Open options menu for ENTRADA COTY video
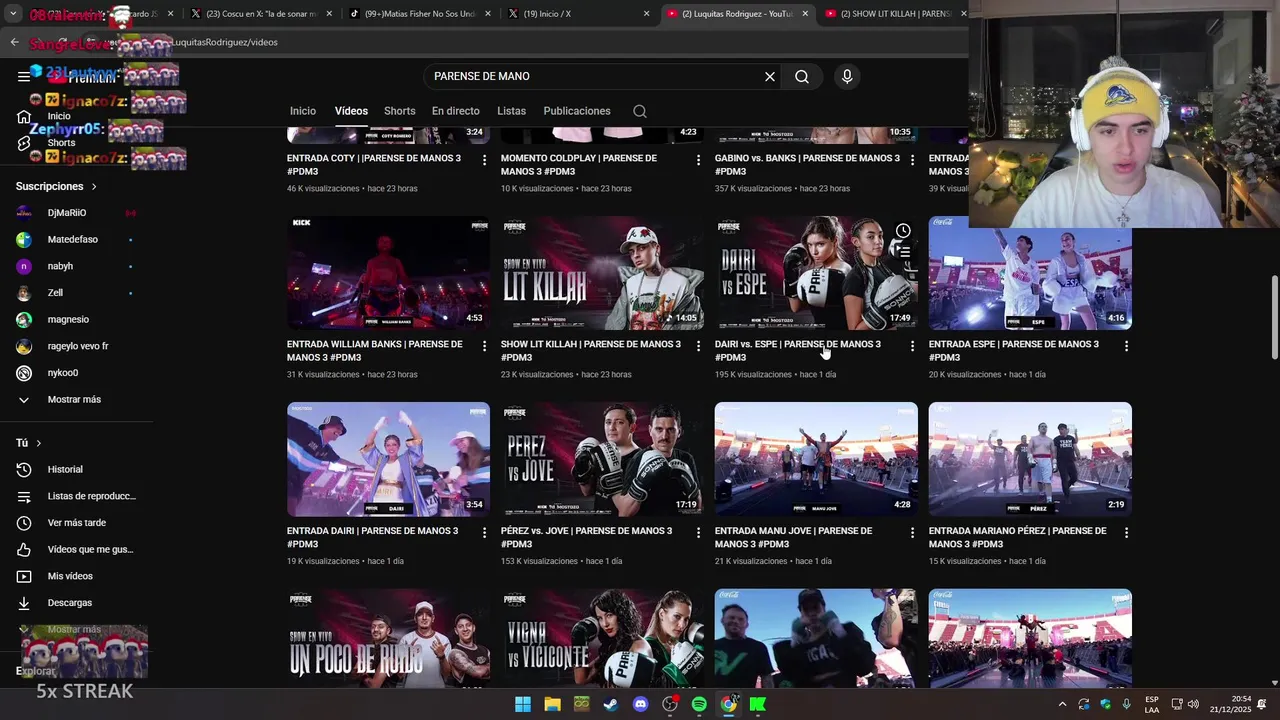Viewport: 1280px width, 720px height. (x=484, y=160)
